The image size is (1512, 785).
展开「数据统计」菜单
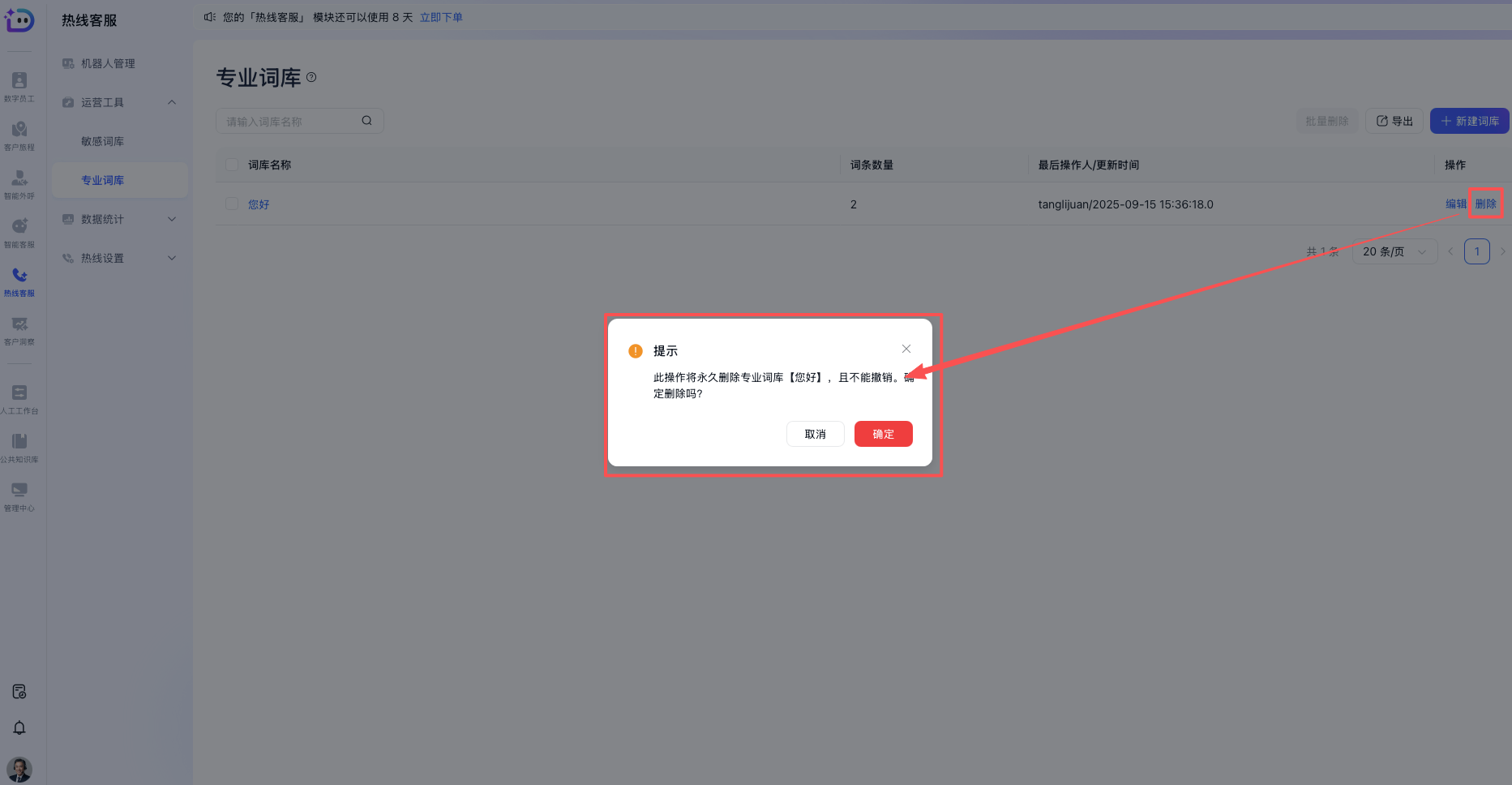[x=118, y=219]
